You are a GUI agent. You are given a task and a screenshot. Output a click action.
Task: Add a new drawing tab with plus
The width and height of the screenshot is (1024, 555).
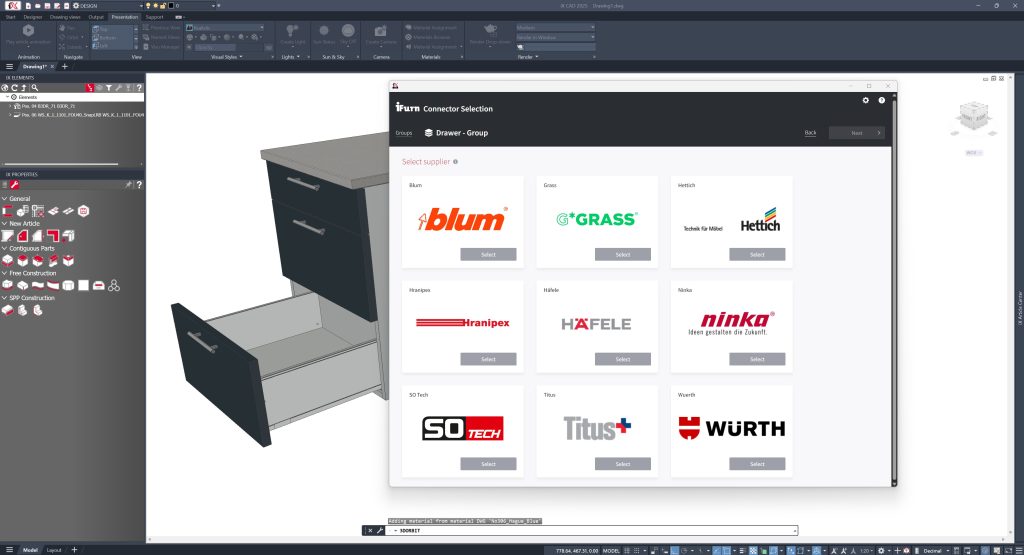(x=64, y=66)
